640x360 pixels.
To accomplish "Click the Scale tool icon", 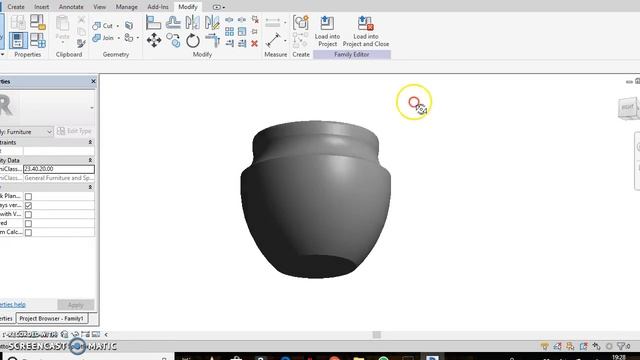I will pyautogui.click(x=242, y=31).
